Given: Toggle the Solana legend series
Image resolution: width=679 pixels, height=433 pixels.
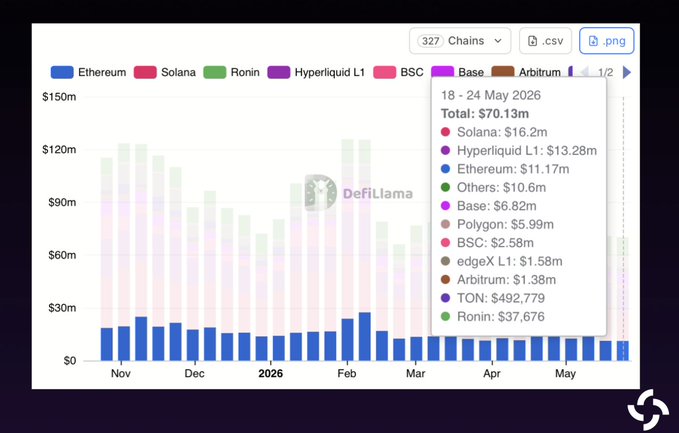Looking at the screenshot, I should pos(165,72).
